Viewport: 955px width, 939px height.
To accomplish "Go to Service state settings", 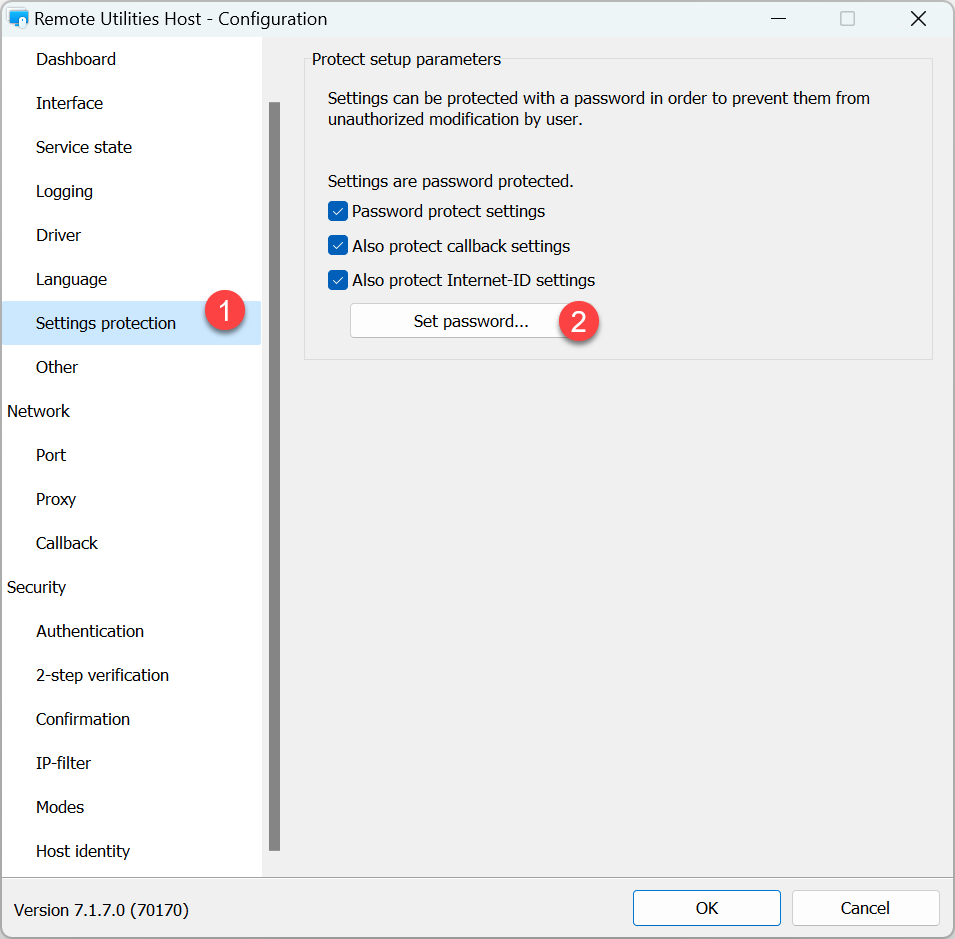I will 84,147.
